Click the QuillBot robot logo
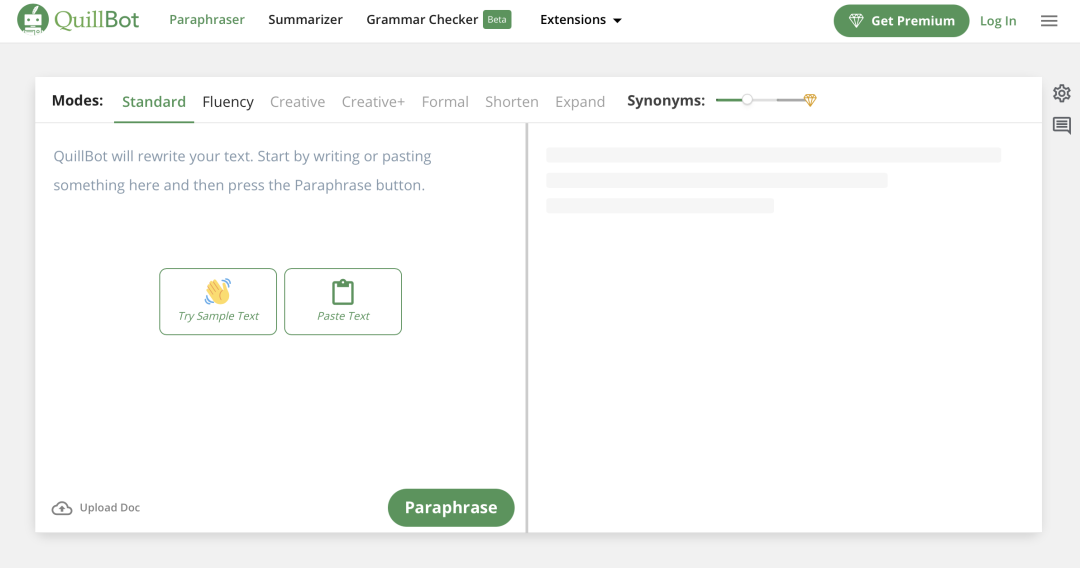1080x568 pixels. click(32, 19)
